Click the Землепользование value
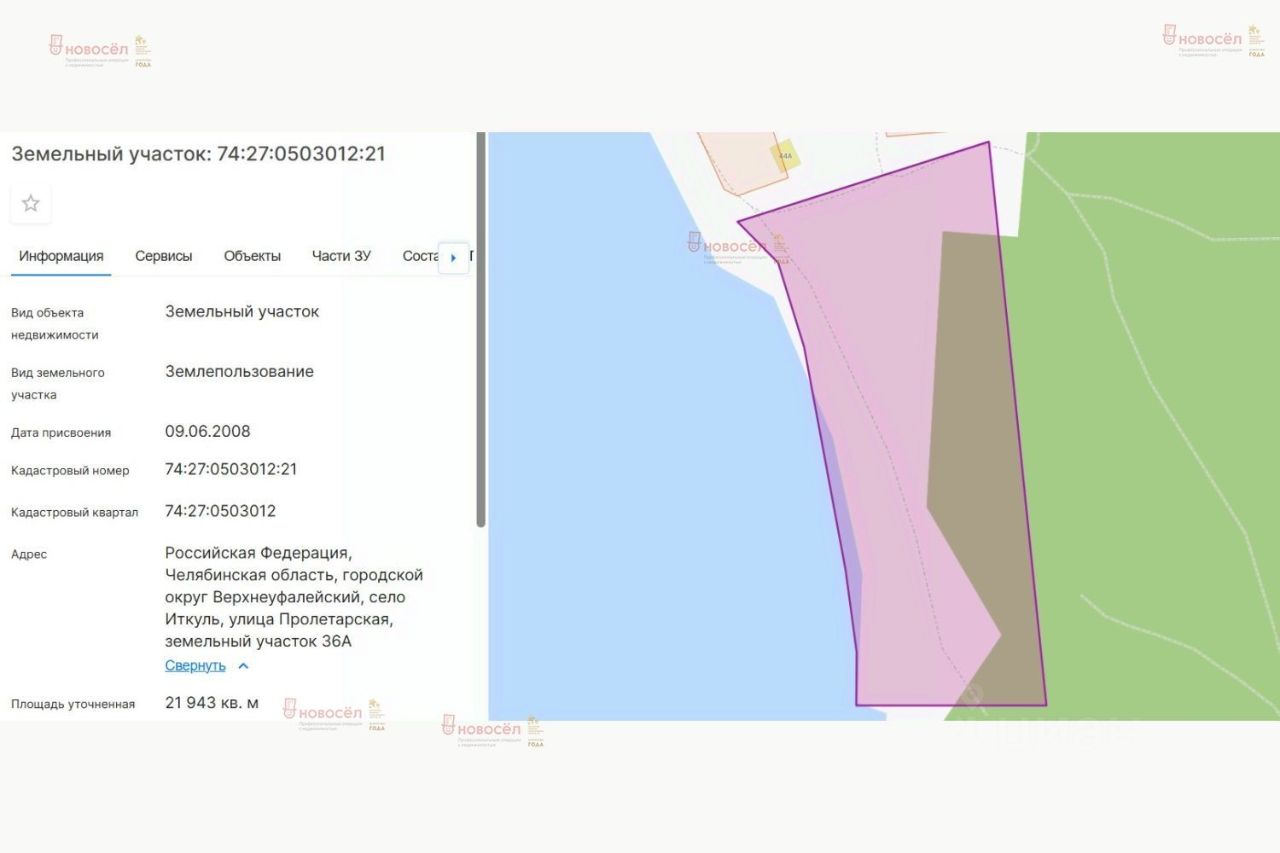Viewport: 1280px width, 853px height. [x=239, y=371]
